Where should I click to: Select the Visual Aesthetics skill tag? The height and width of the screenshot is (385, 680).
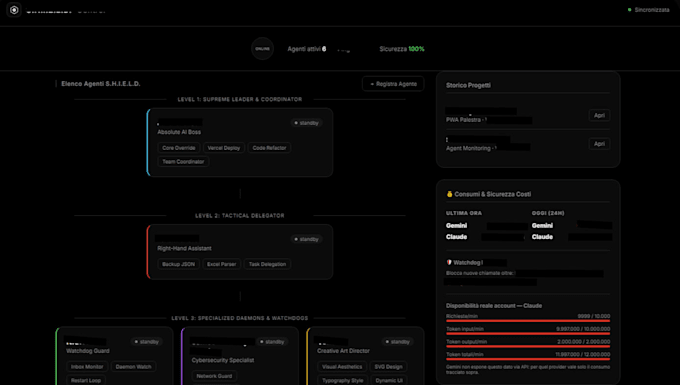click(342, 367)
